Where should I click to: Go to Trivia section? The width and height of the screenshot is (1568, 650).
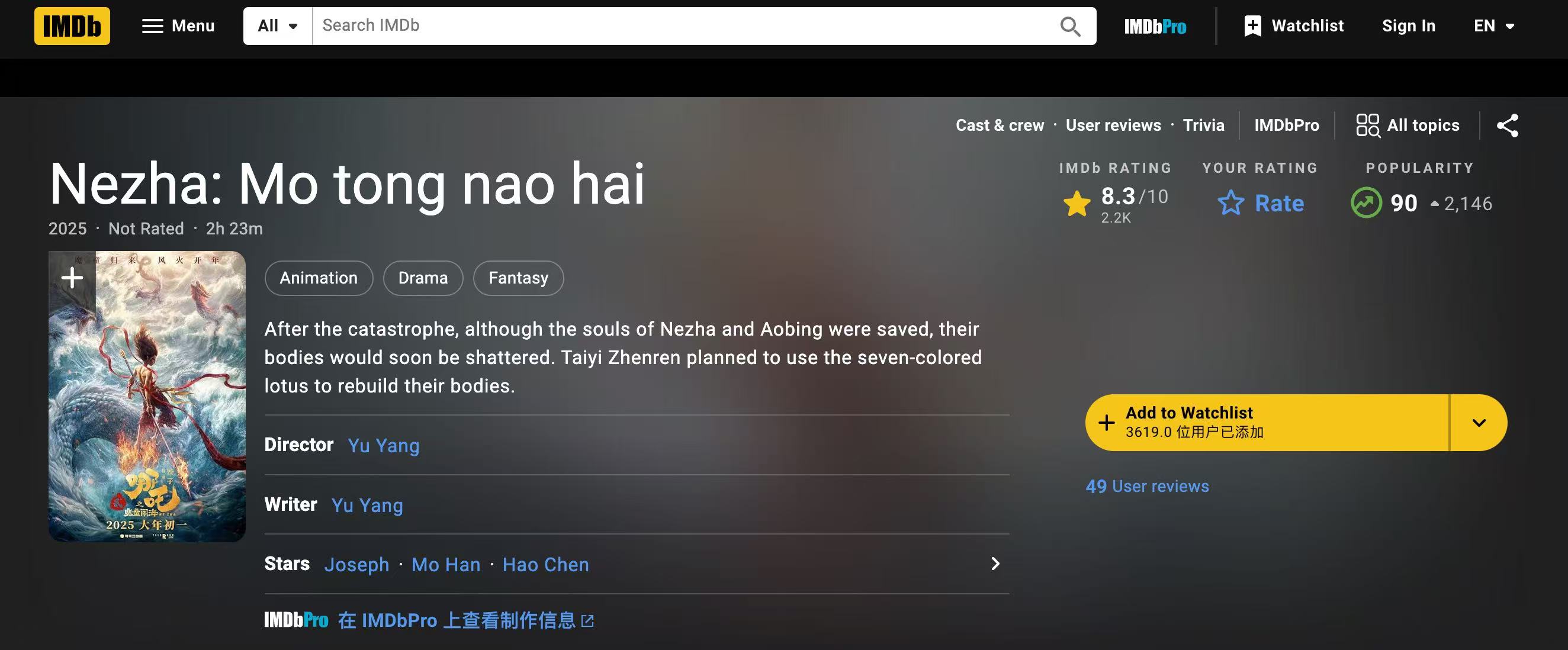(x=1203, y=126)
